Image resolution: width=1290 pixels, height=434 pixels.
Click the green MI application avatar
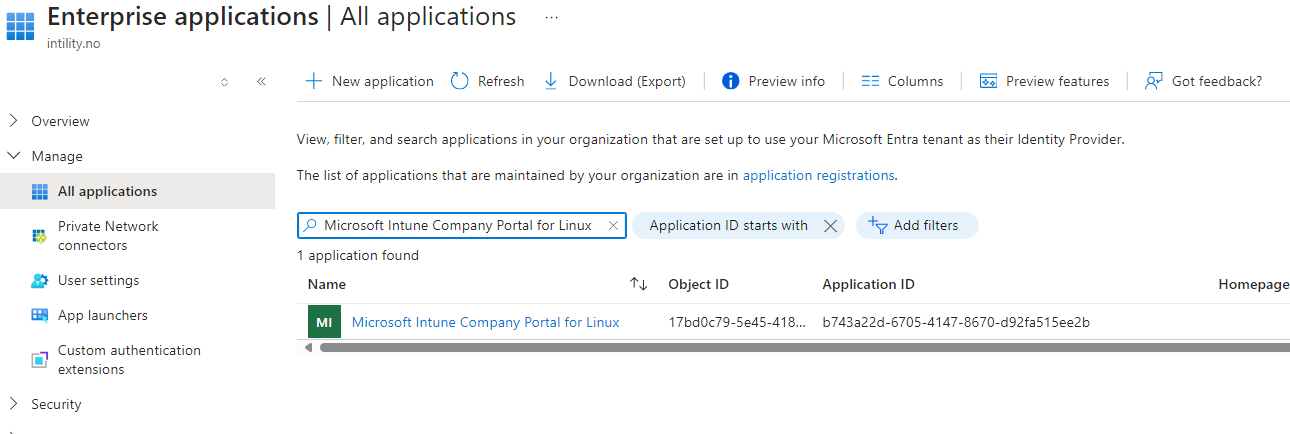point(324,323)
